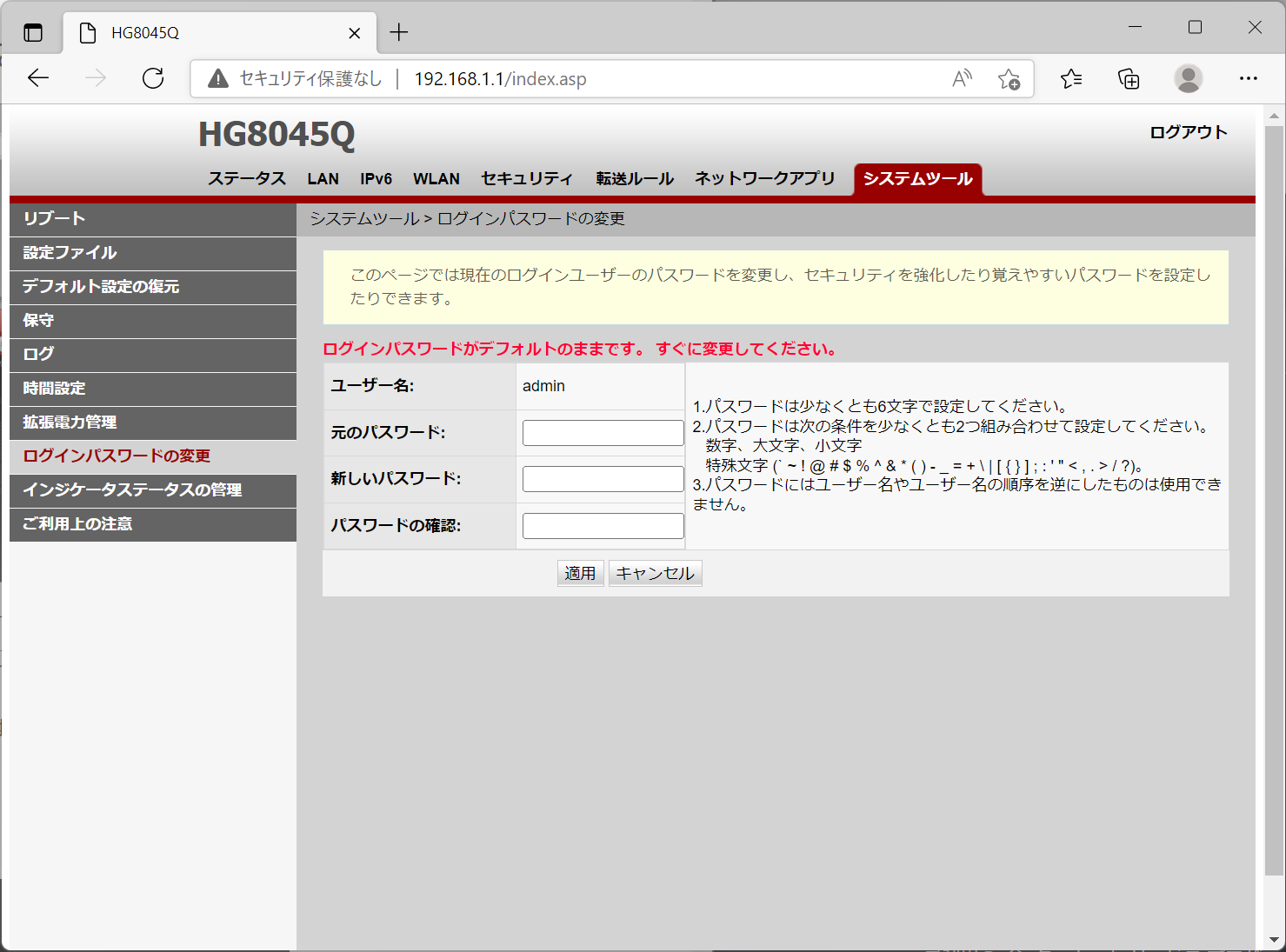Open the ネットワークアプリ tab
The width and height of the screenshot is (1286, 952).
pyautogui.click(x=764, y=178)
